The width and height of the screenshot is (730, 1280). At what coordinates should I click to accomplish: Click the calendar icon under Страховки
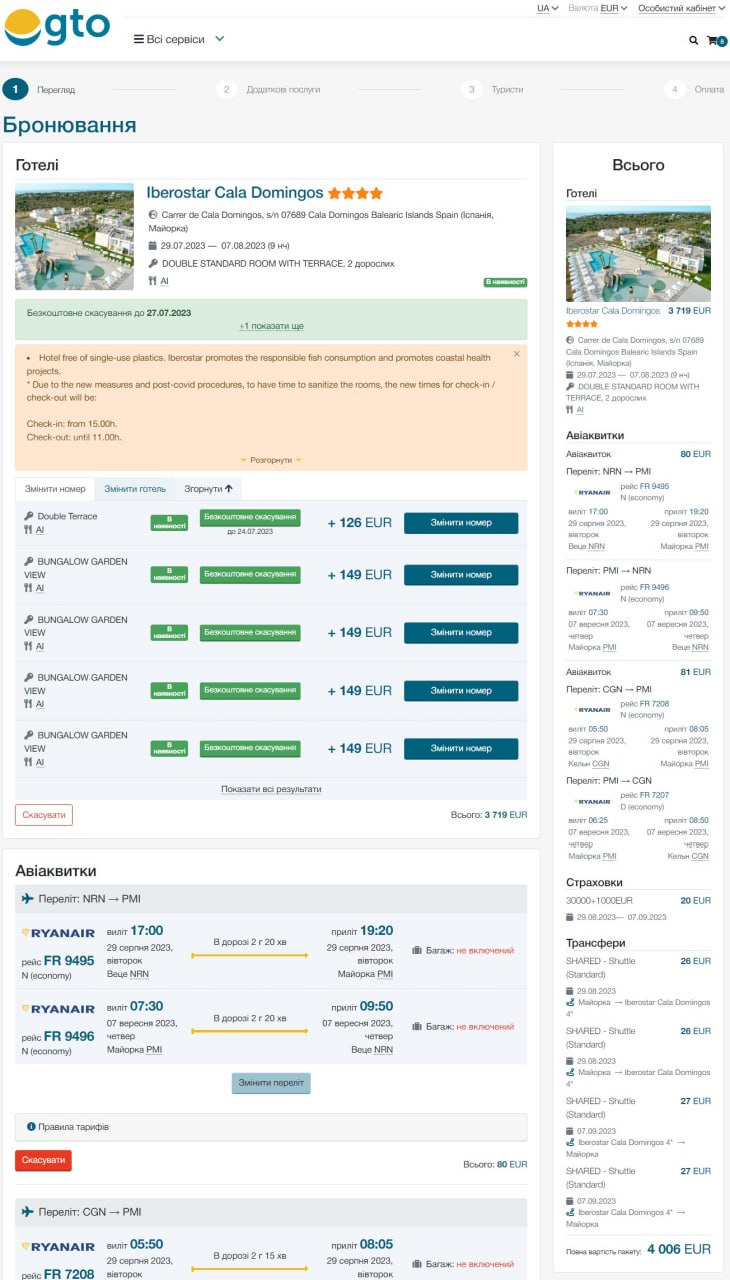(569, 917)
